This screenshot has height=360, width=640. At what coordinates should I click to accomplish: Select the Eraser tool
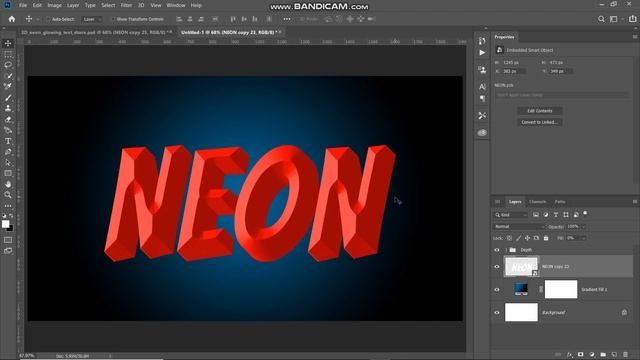coord(8,120)
